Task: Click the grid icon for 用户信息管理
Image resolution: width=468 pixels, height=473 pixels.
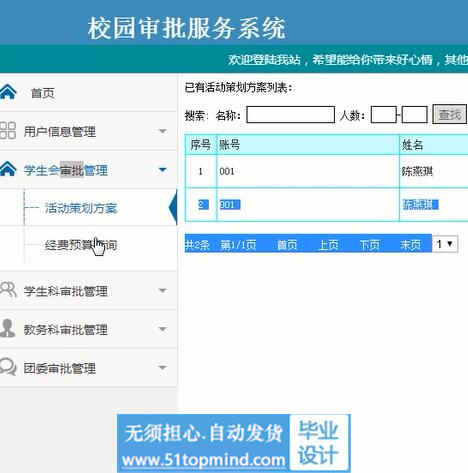Action: point(8,130)
